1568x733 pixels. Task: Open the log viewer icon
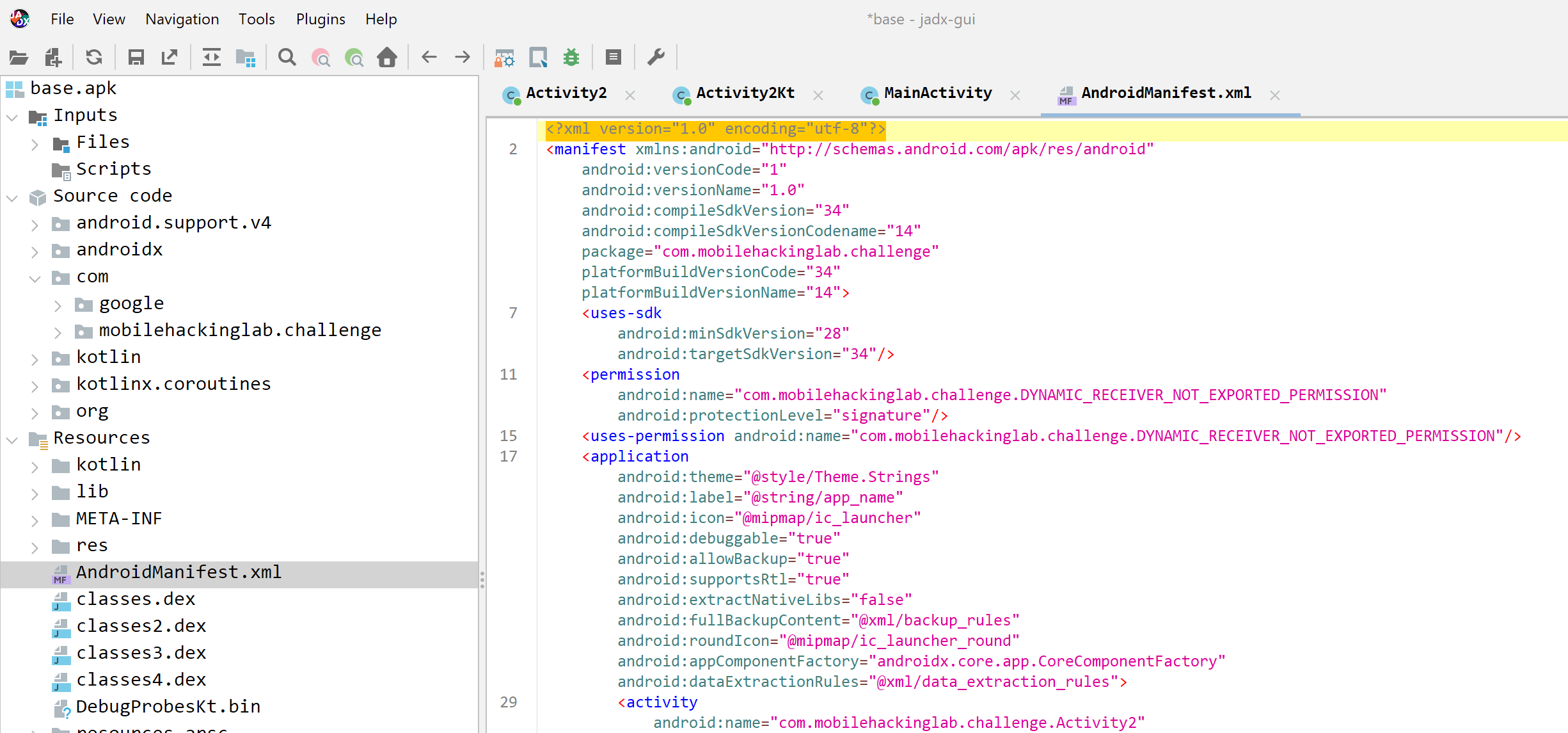(614, 58)
